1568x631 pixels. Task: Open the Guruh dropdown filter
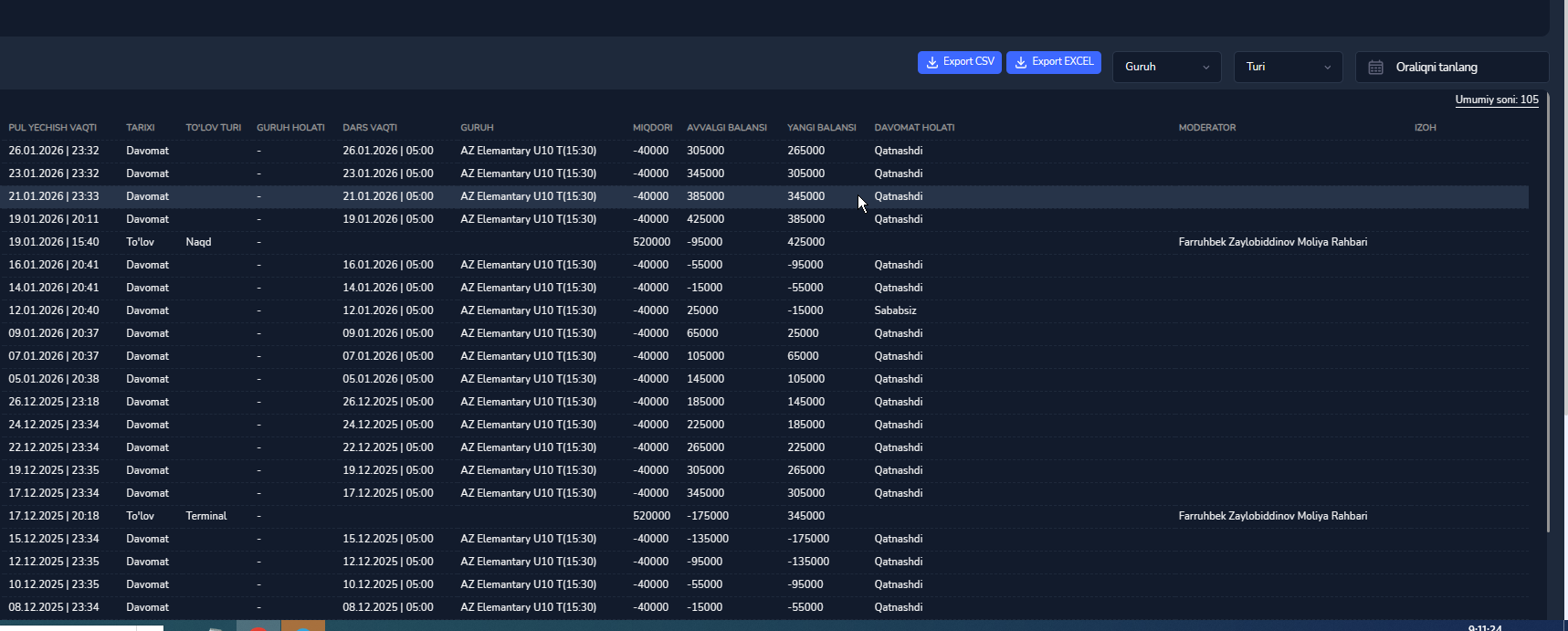(1166, 67)
